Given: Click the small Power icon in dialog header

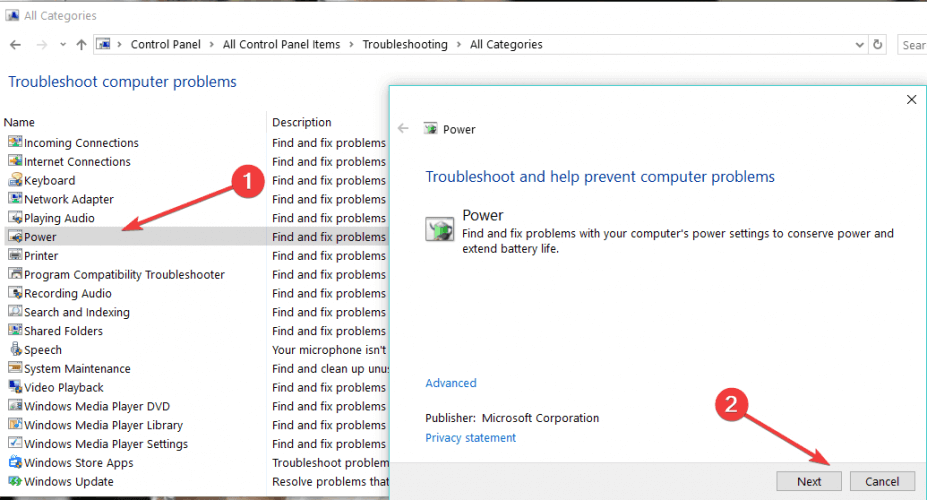Looking at the screenshot, I should coord(430,129).
